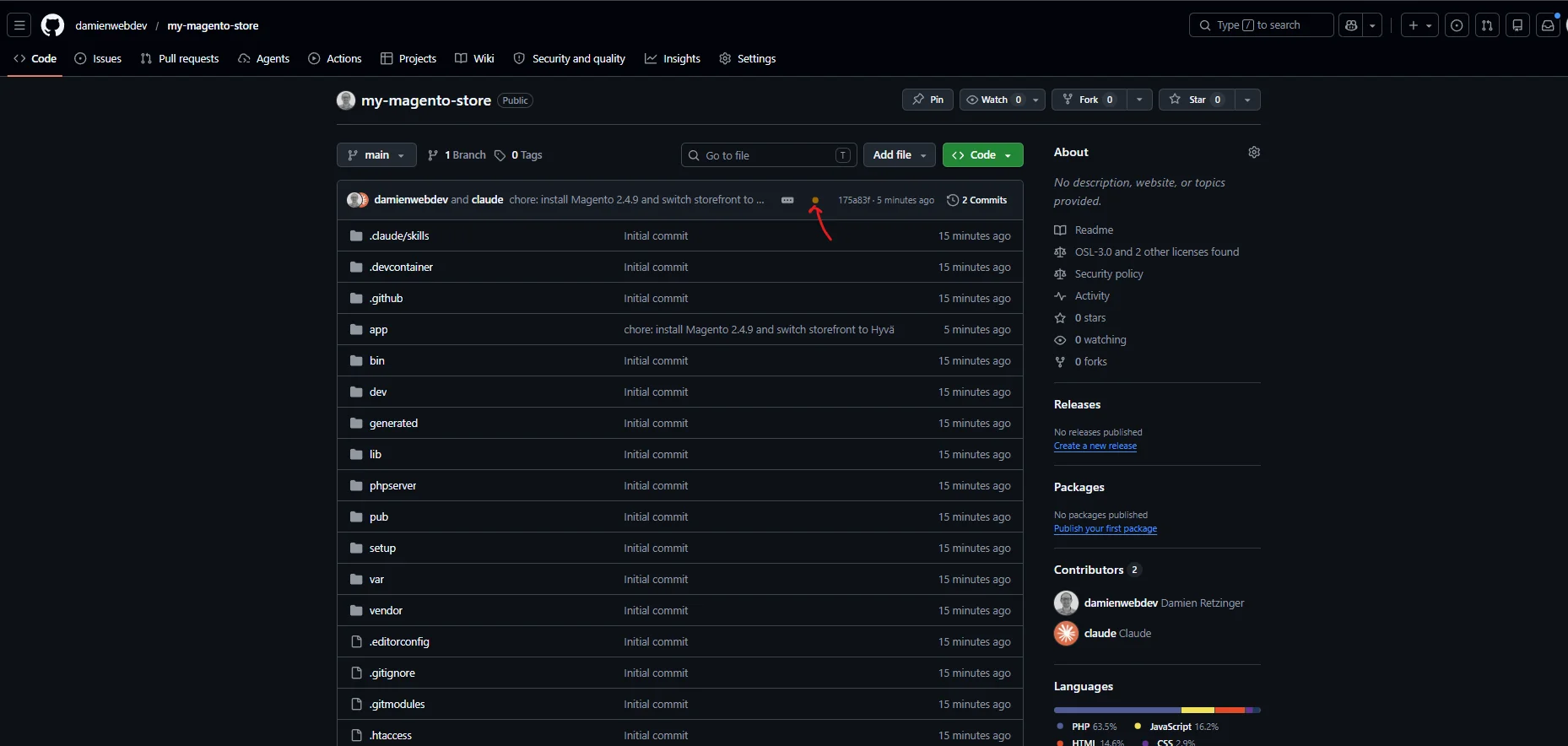Image resolution: width=1568 pixels, height=746 pixels.
Task: Open the global navigation hamburger menu
Action: tap(19, 25)
